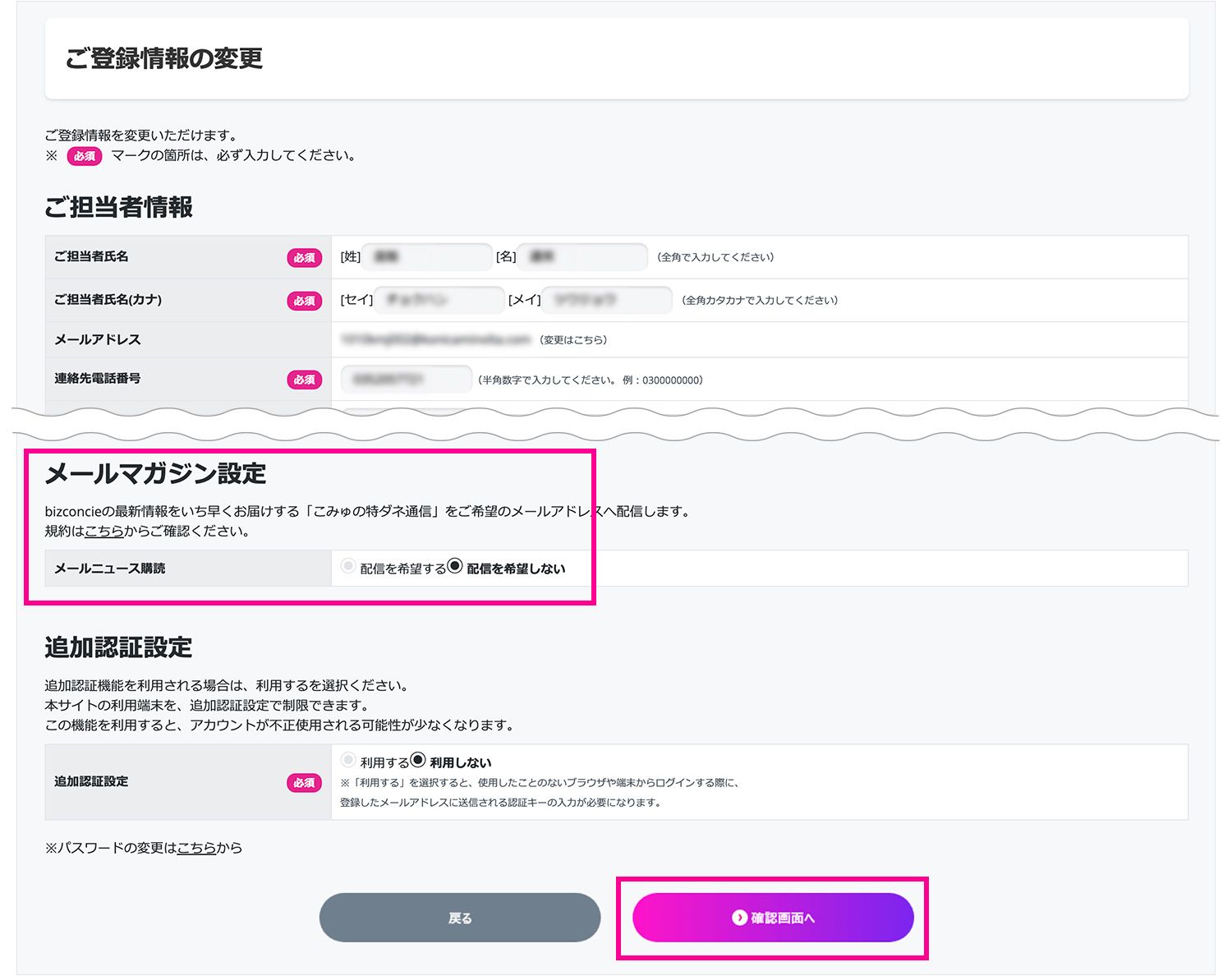Click the ご登録情報の変更 page title
This screenshot has height=976, width=1232.
point(164,59)
